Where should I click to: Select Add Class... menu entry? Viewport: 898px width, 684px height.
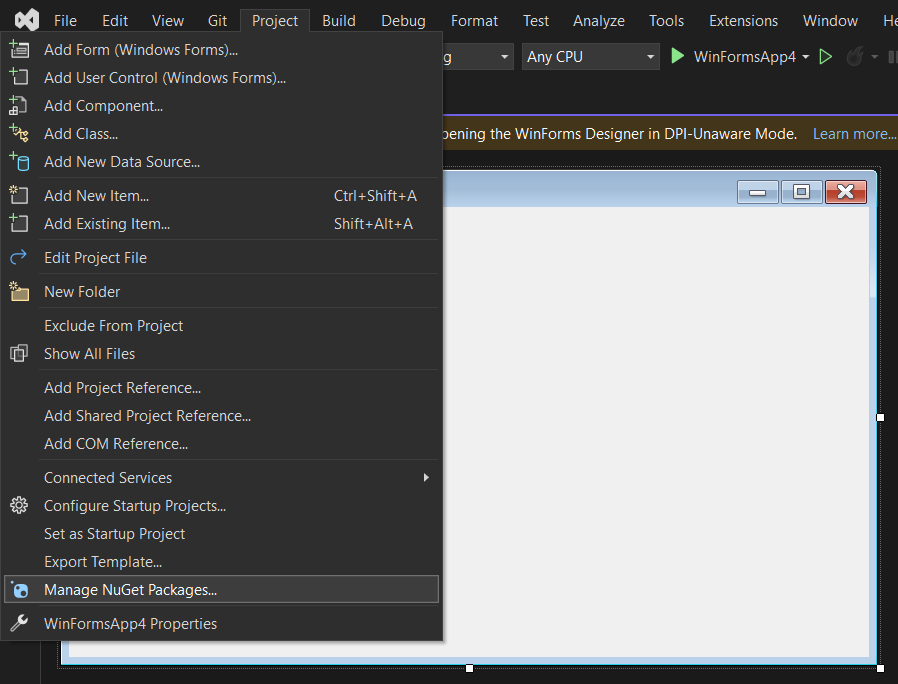point(221,133)
